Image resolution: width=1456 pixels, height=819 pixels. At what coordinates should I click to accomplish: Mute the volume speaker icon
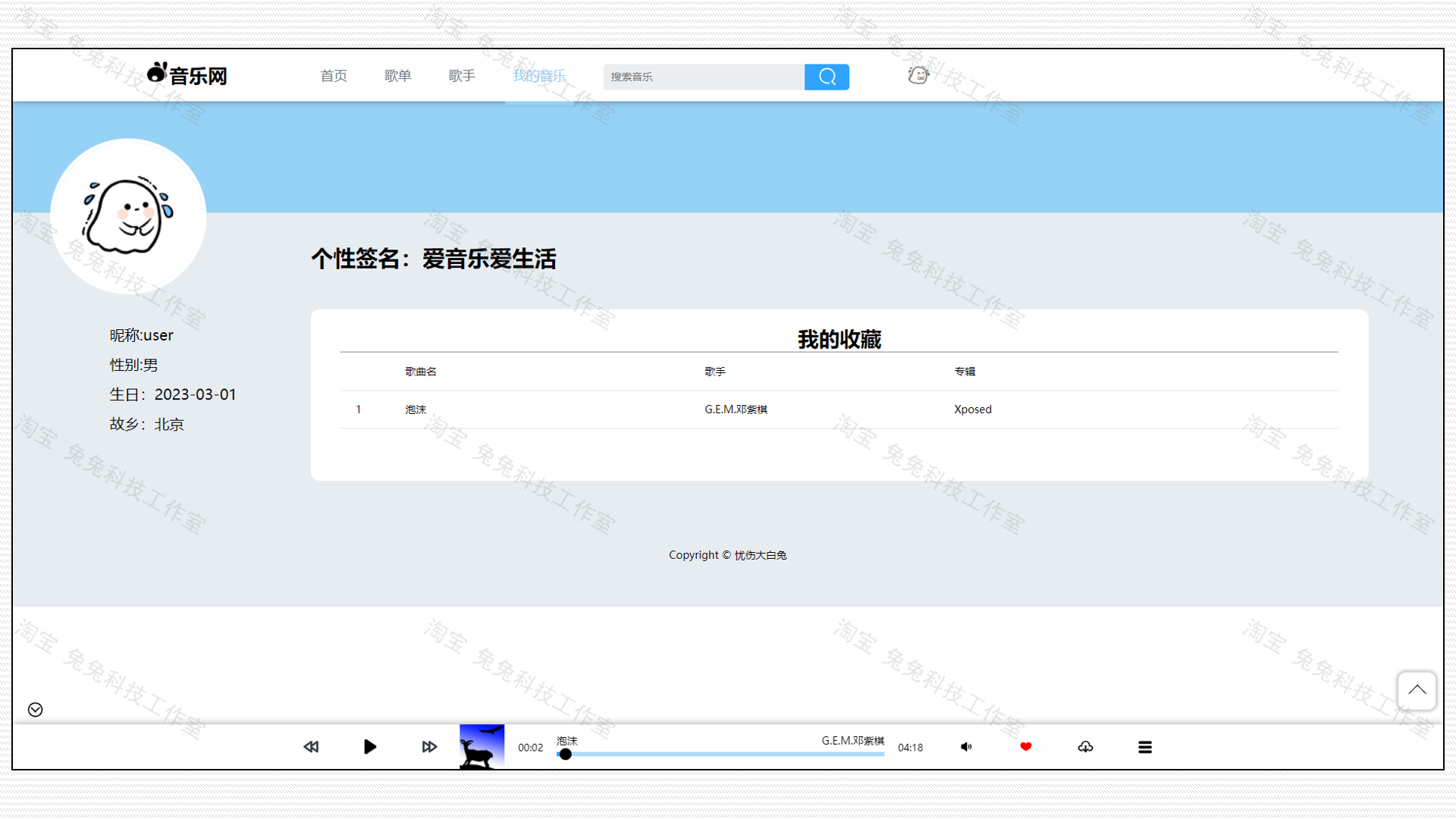966,746
